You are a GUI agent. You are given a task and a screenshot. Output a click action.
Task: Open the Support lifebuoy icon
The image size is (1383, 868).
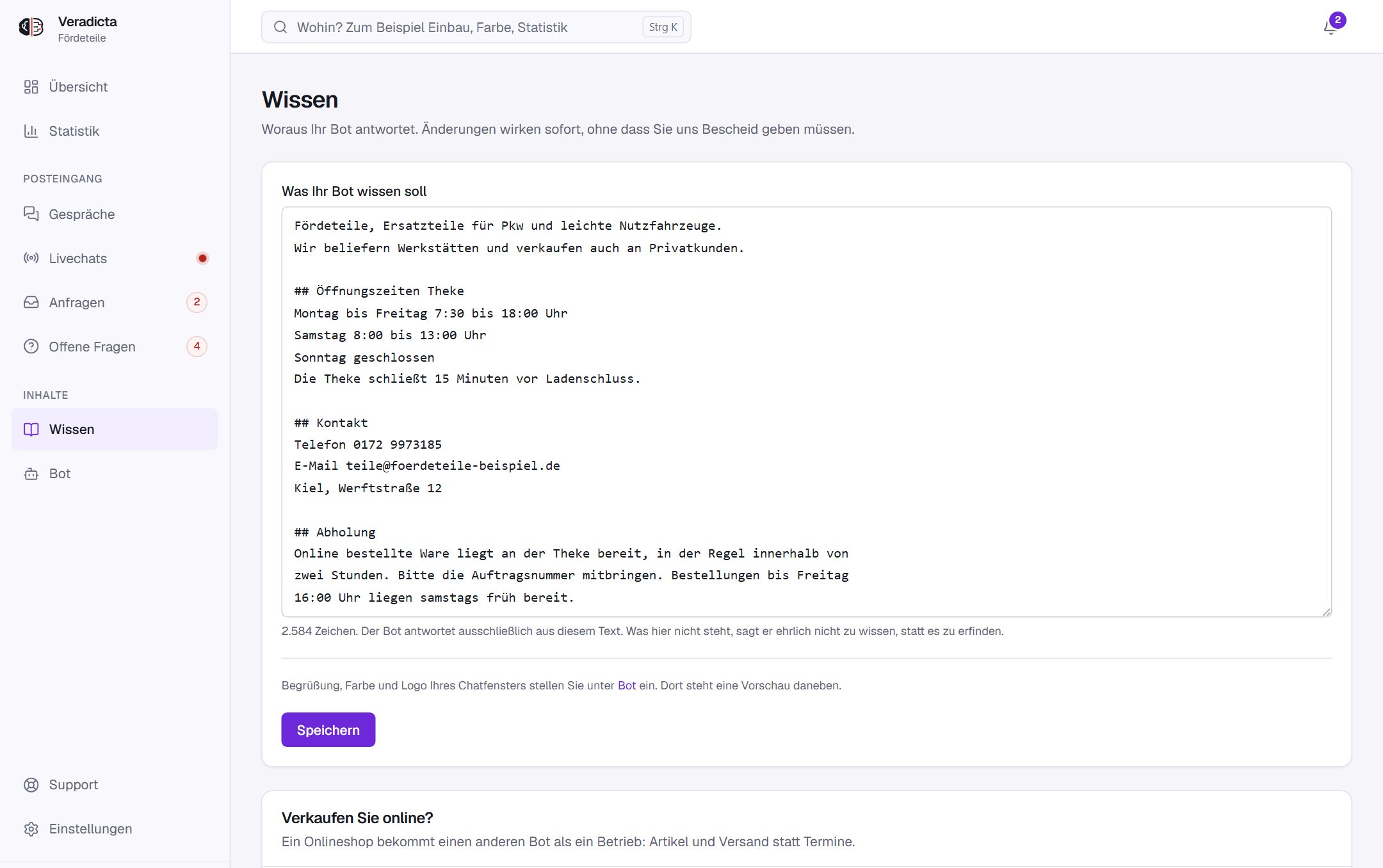[x=31, y=785]
